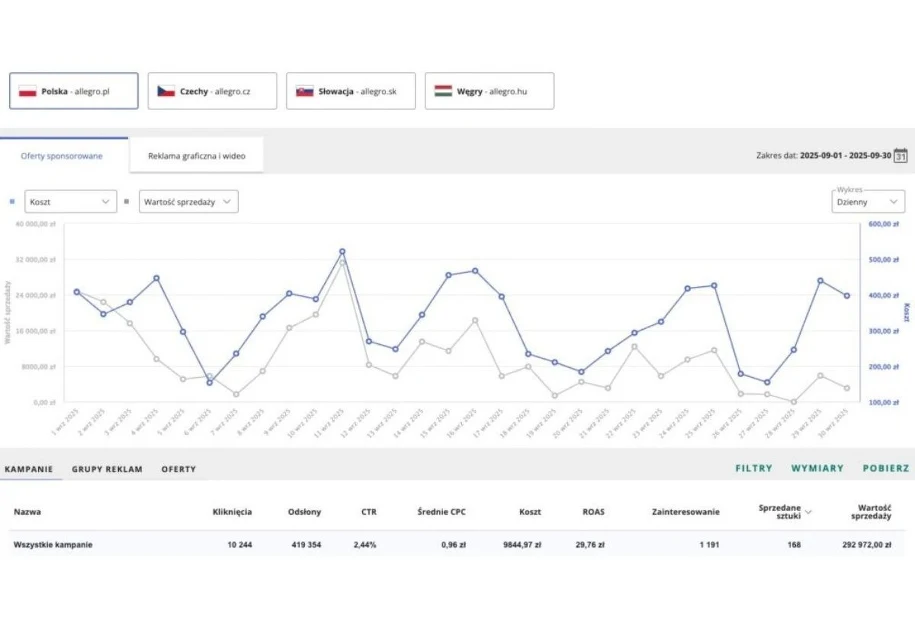Image resolution: width=915 pixels, height=626 pixels.
Task: Click the blue Koszt legend square
Action: [x=12, y=201]
